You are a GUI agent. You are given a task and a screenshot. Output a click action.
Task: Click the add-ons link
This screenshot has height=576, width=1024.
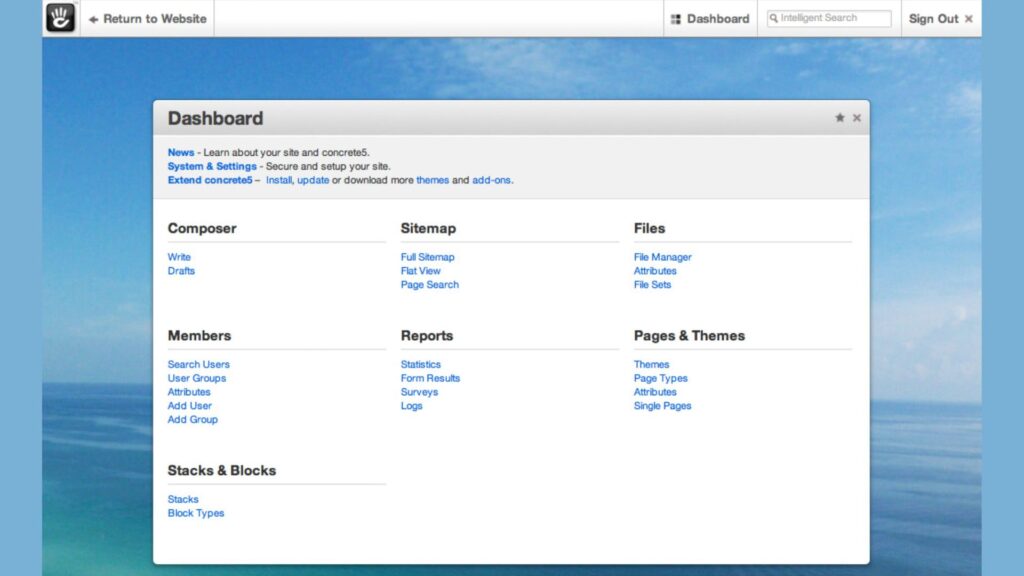[491, 180]
